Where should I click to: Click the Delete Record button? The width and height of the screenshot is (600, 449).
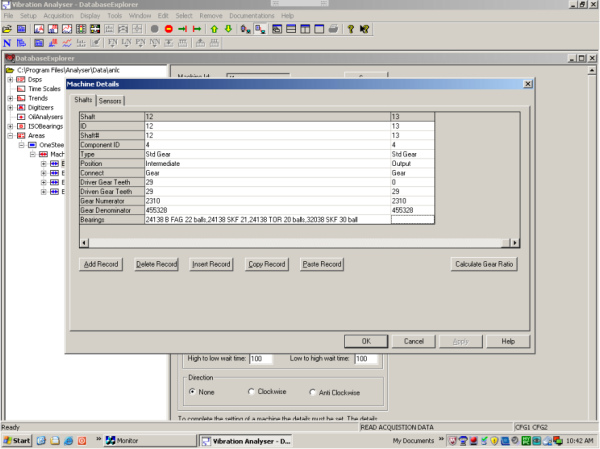157,264
